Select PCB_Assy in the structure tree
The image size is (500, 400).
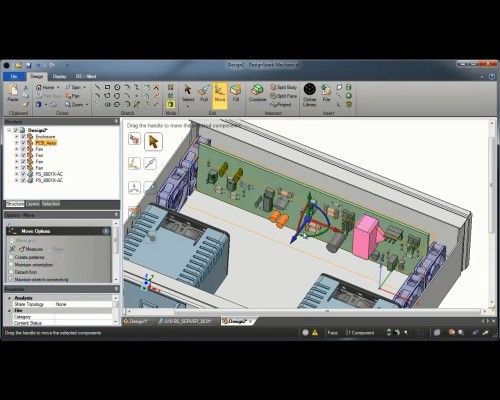tap(46, 143)
